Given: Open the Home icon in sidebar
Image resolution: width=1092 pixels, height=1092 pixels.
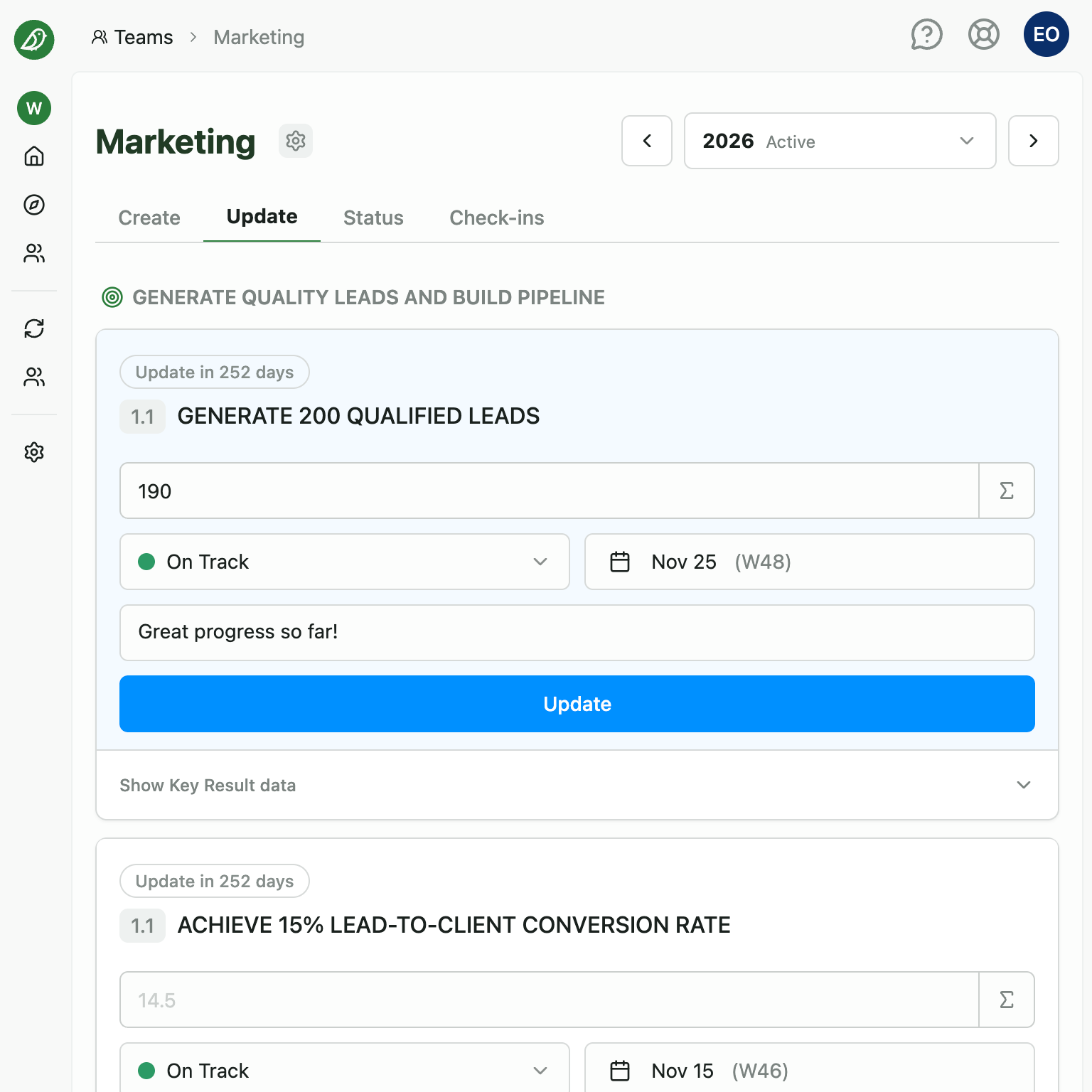Looking at the screenshot, I should point(34,156).
